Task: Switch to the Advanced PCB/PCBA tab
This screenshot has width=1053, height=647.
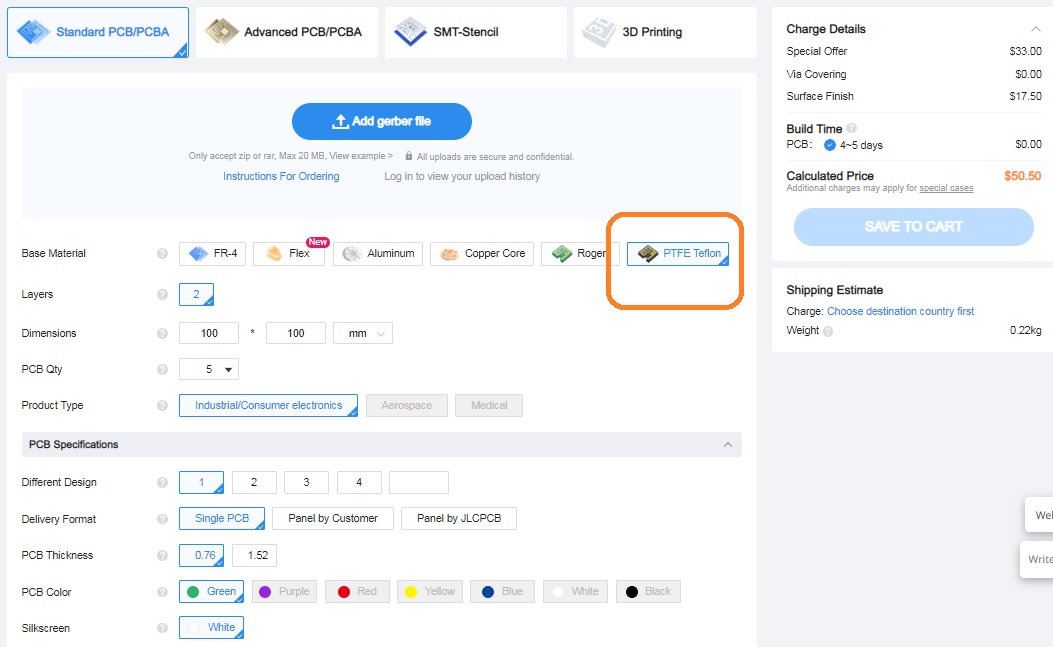Action: click(x=286, y=32)
